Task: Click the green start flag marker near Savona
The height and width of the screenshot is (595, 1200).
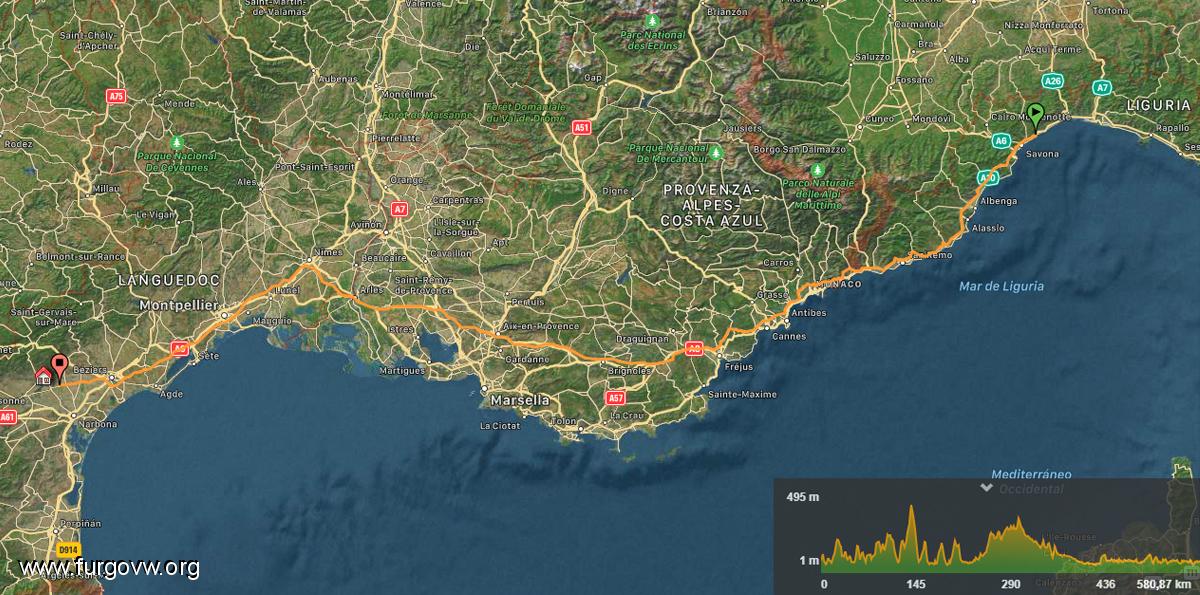Action: pyautogui.click(x=1034, y=116)
